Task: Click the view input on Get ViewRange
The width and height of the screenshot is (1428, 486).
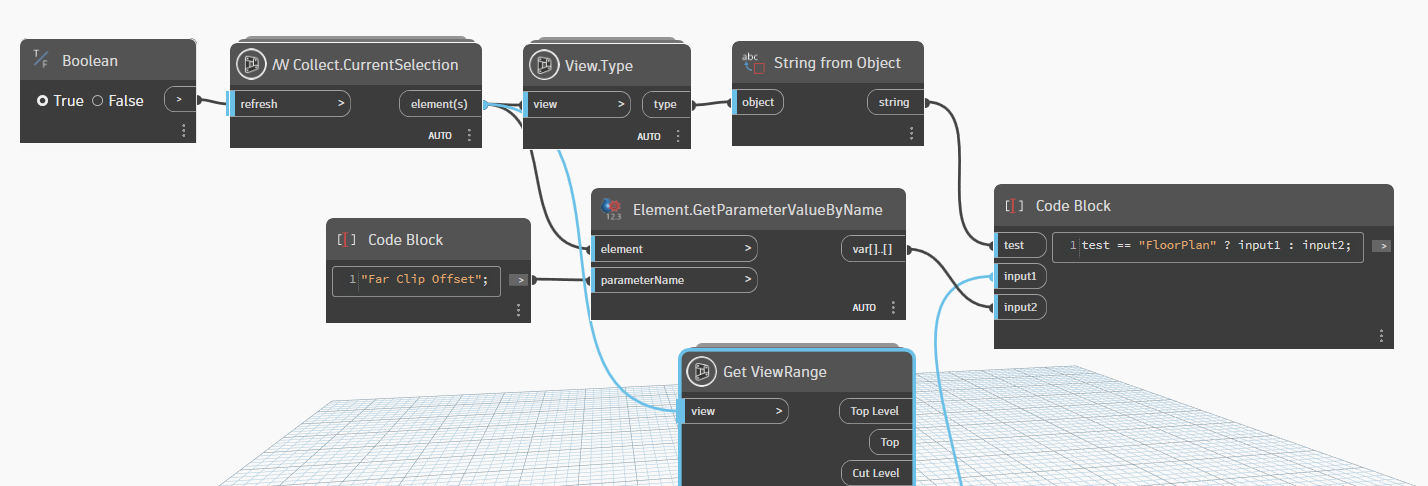Action: pos(735,411)
